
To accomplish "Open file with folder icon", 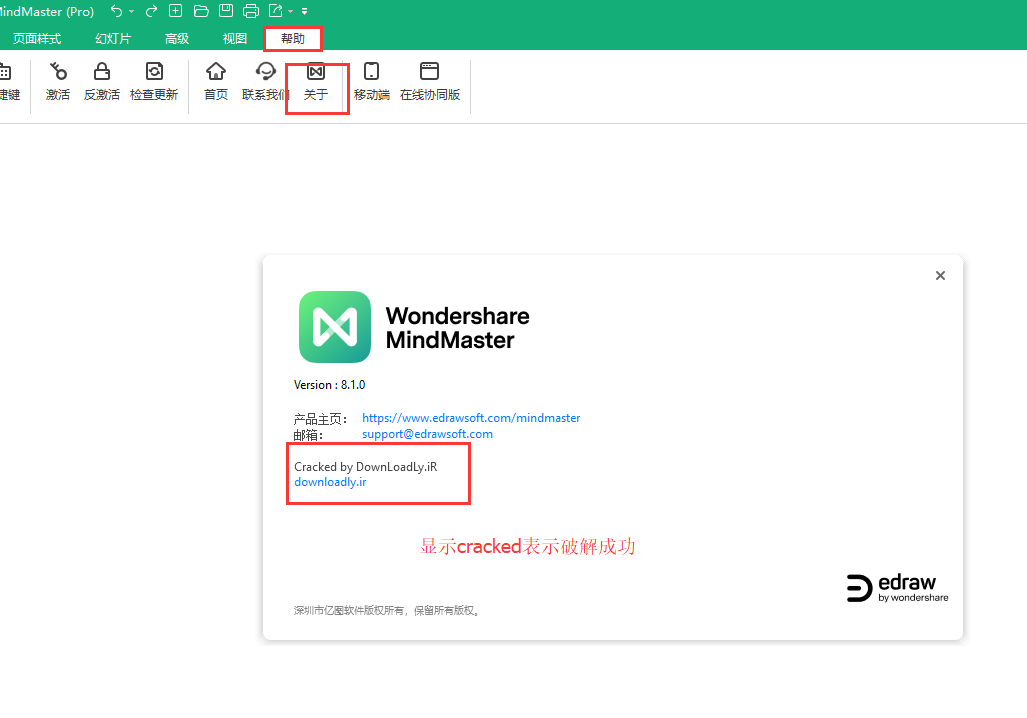I will click(x=201, y=11).
